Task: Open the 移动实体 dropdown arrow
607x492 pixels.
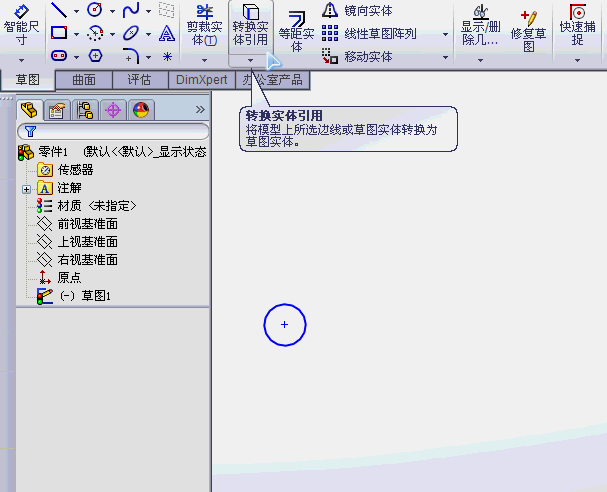Action: point(446,58)
